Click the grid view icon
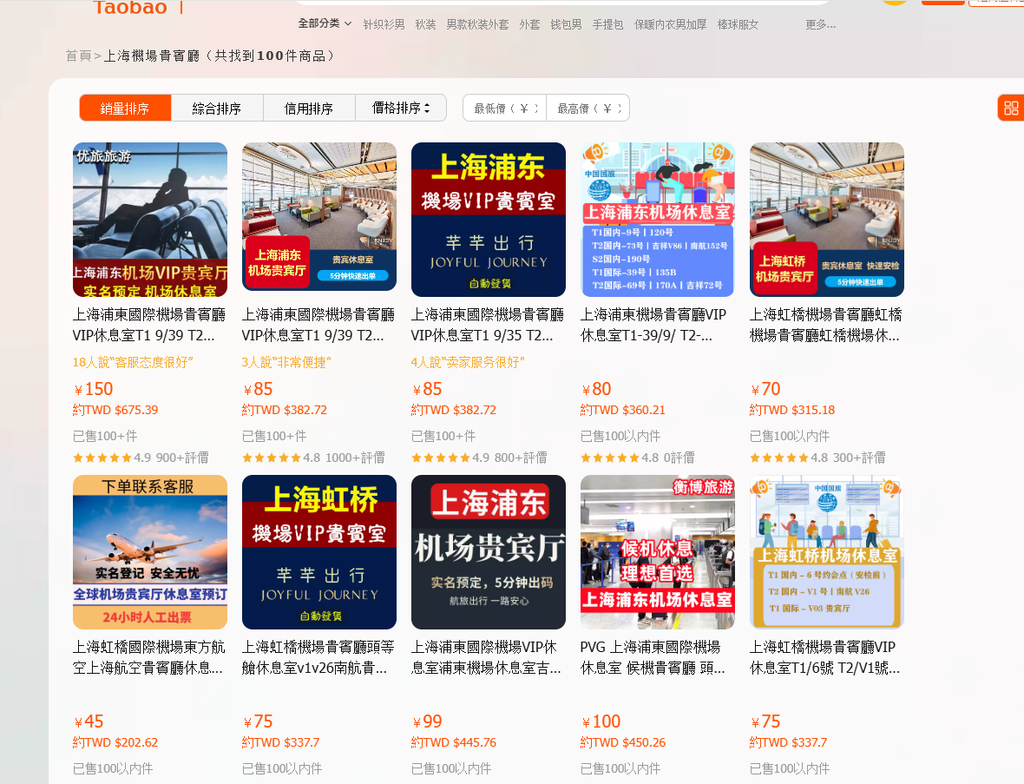Image resolution: width=1024 pixels, height=784 pixels. point(1011,108)
